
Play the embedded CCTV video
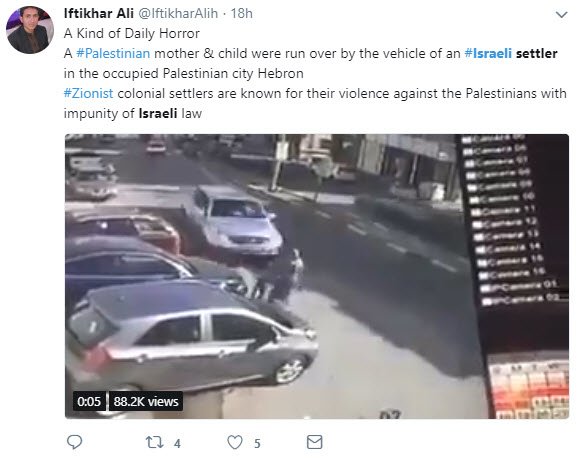(x=317, y=276)
